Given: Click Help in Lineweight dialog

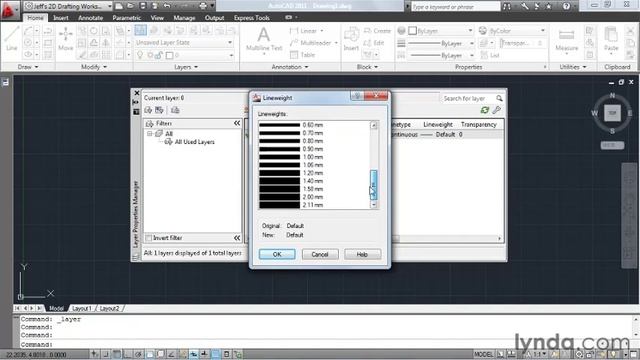Looking at the screenshot, I should (362, 254).
